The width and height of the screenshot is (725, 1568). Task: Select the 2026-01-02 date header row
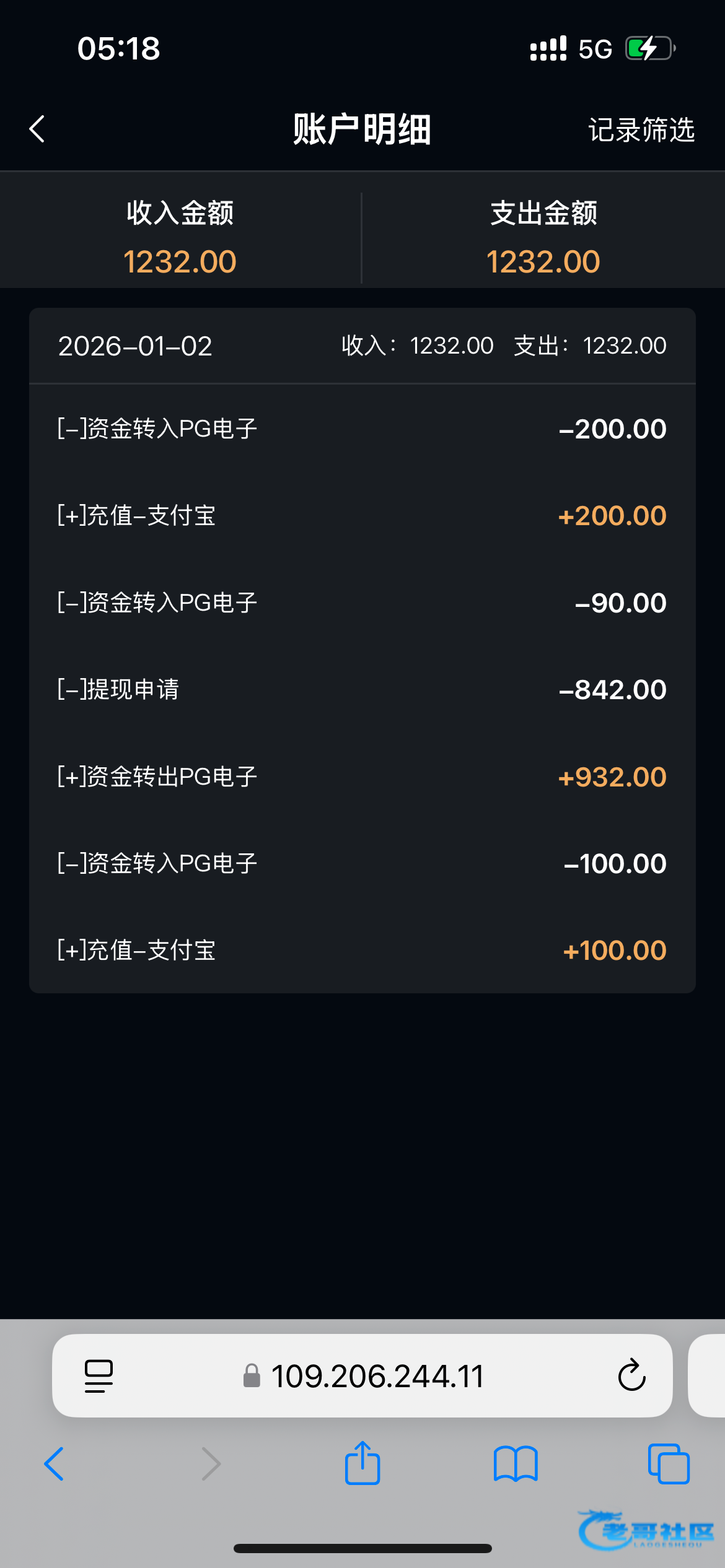(x=362, y=346)
